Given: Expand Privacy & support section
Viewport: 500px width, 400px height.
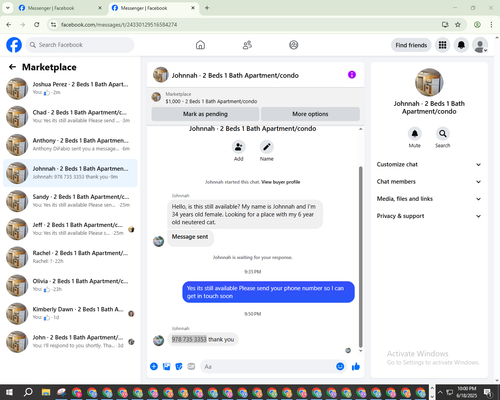Looking at the screenshot, I should pos(429,216).
